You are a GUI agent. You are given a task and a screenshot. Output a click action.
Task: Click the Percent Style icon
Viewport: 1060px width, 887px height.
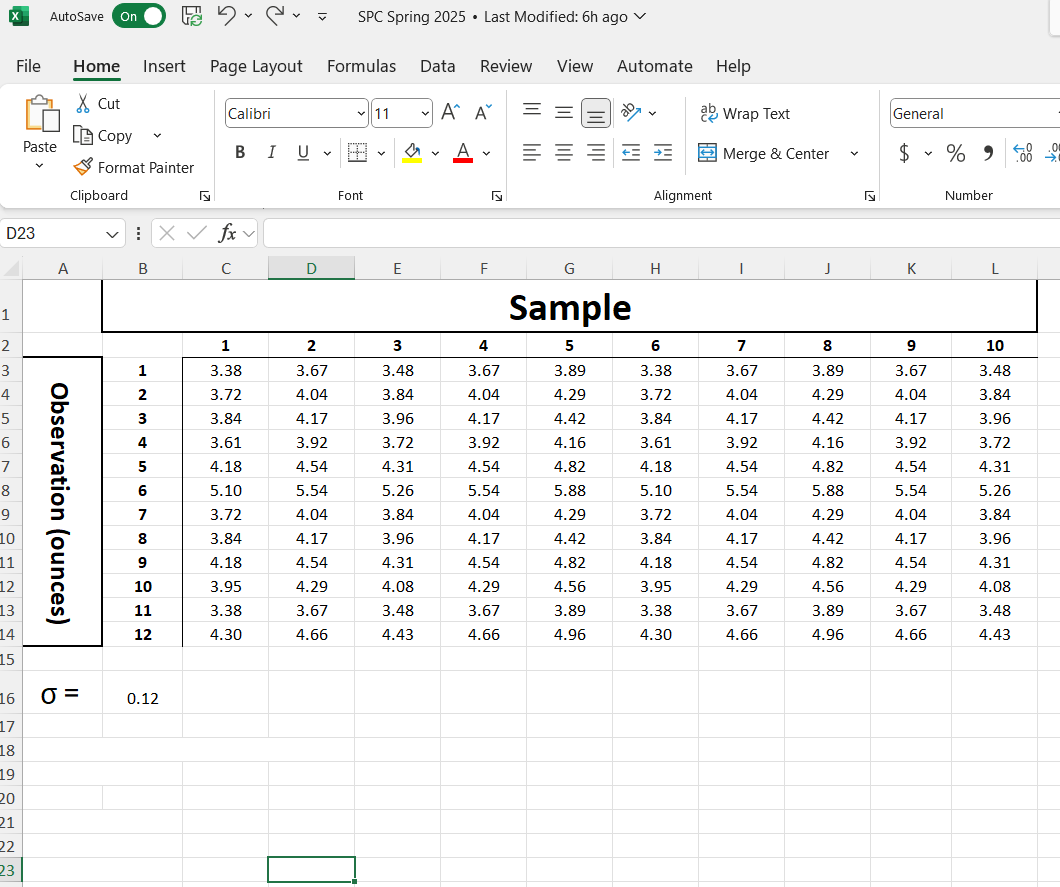(x=955, y=153)
